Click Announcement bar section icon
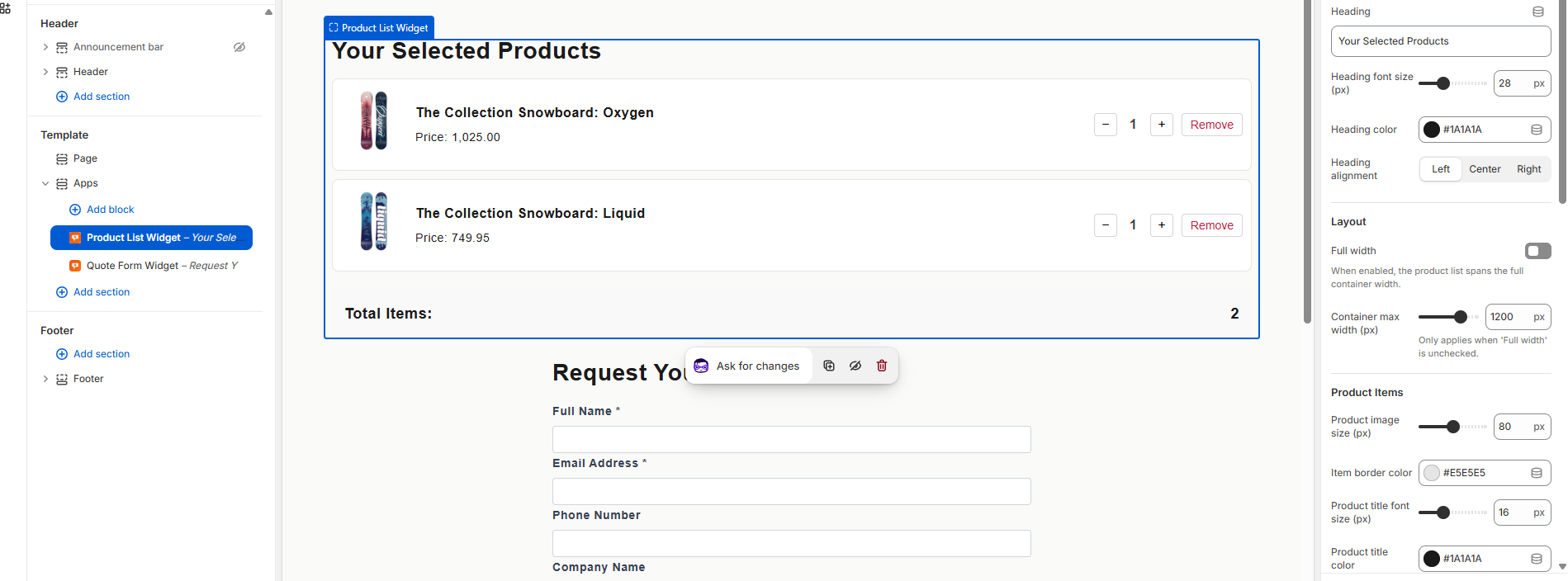Image resolution: width=1568 pixels, height=581 pixels. (x=62, y=48)
